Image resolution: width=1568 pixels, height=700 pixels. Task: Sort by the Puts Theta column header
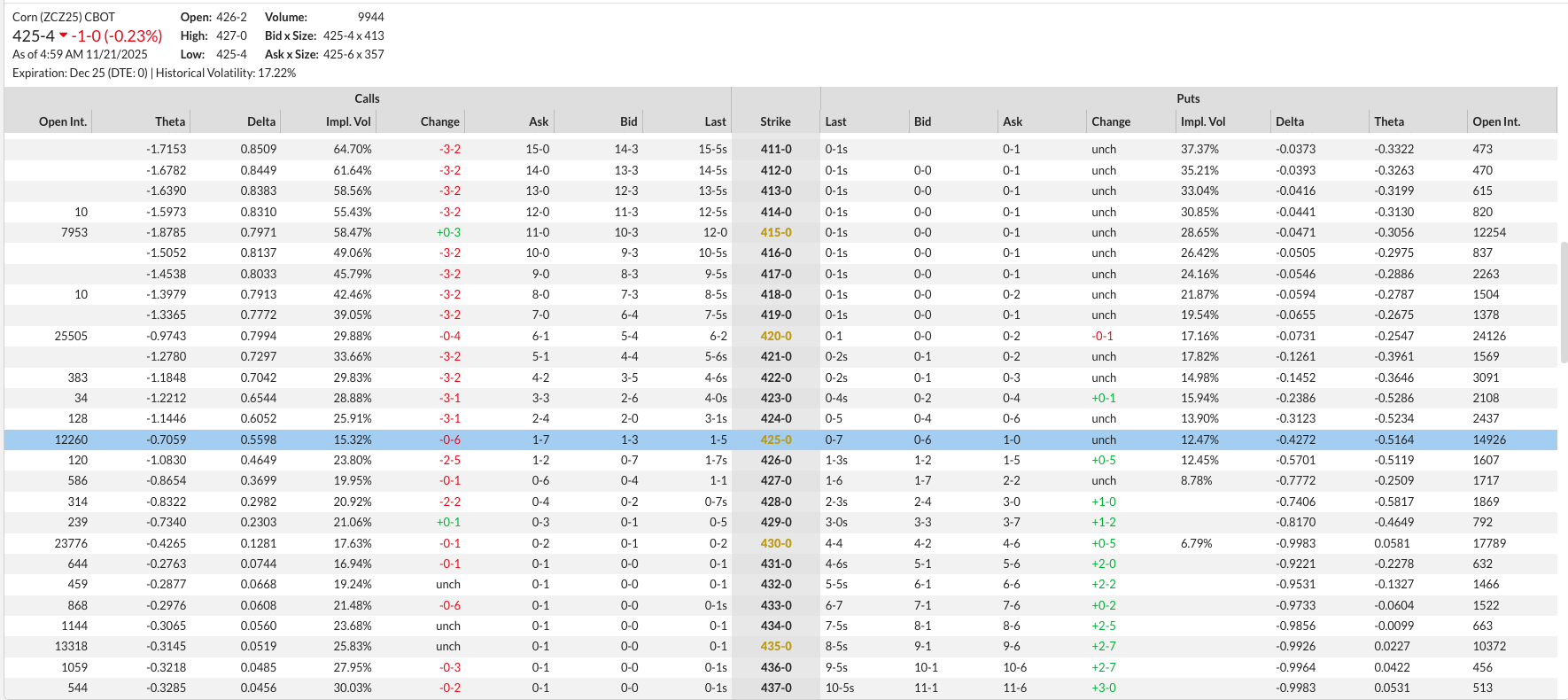(1389, 121)
